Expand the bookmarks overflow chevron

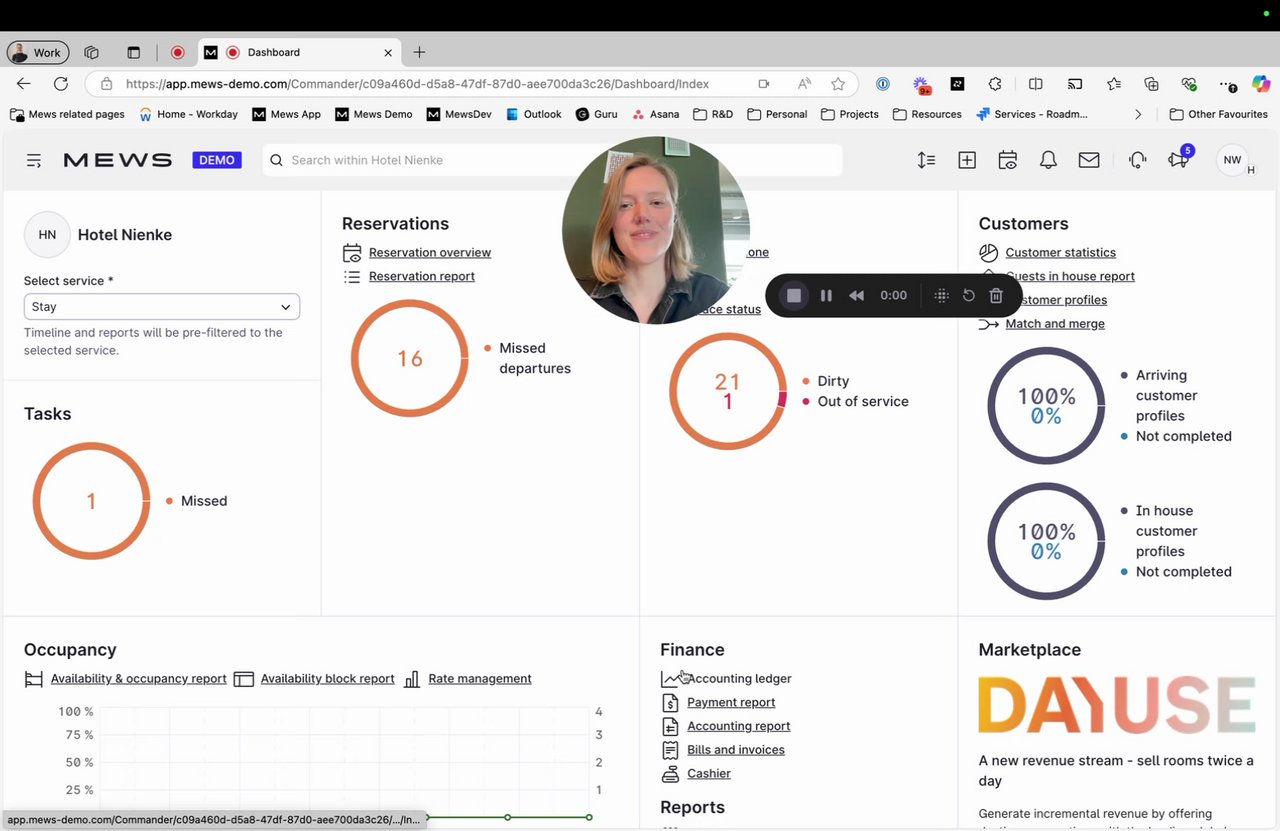(1138, 114)
